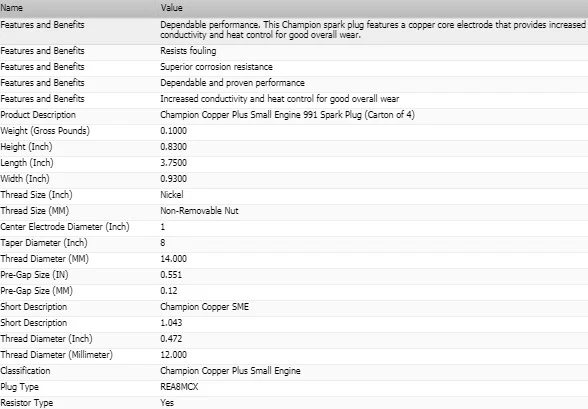Viewport: 588px width, 409px height.
Task: Click the 1.043 value cell
Action: (x=171, y=323)
